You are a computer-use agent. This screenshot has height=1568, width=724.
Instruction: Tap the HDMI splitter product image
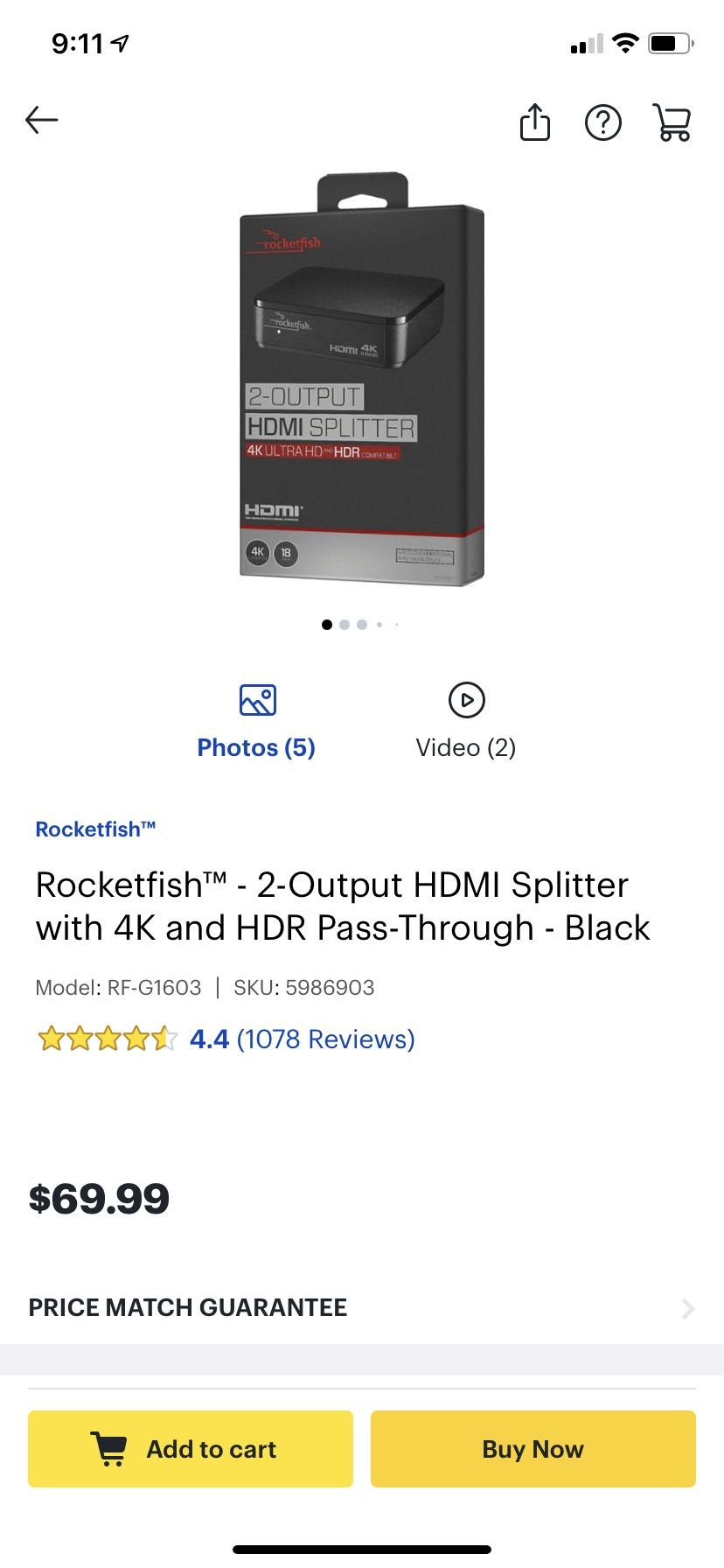click(x=362, y=379)
